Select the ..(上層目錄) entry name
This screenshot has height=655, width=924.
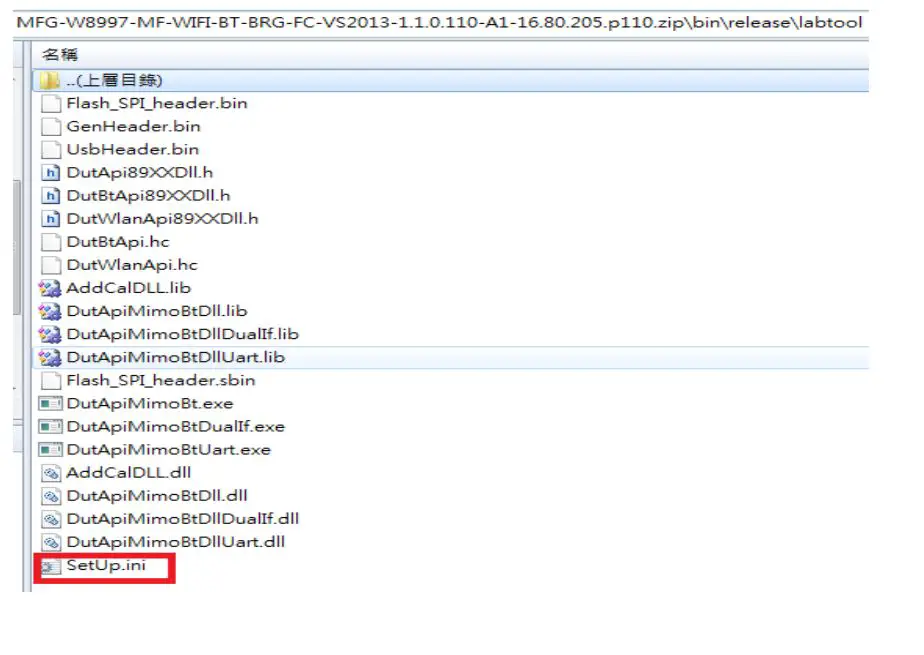coord(114,80)
